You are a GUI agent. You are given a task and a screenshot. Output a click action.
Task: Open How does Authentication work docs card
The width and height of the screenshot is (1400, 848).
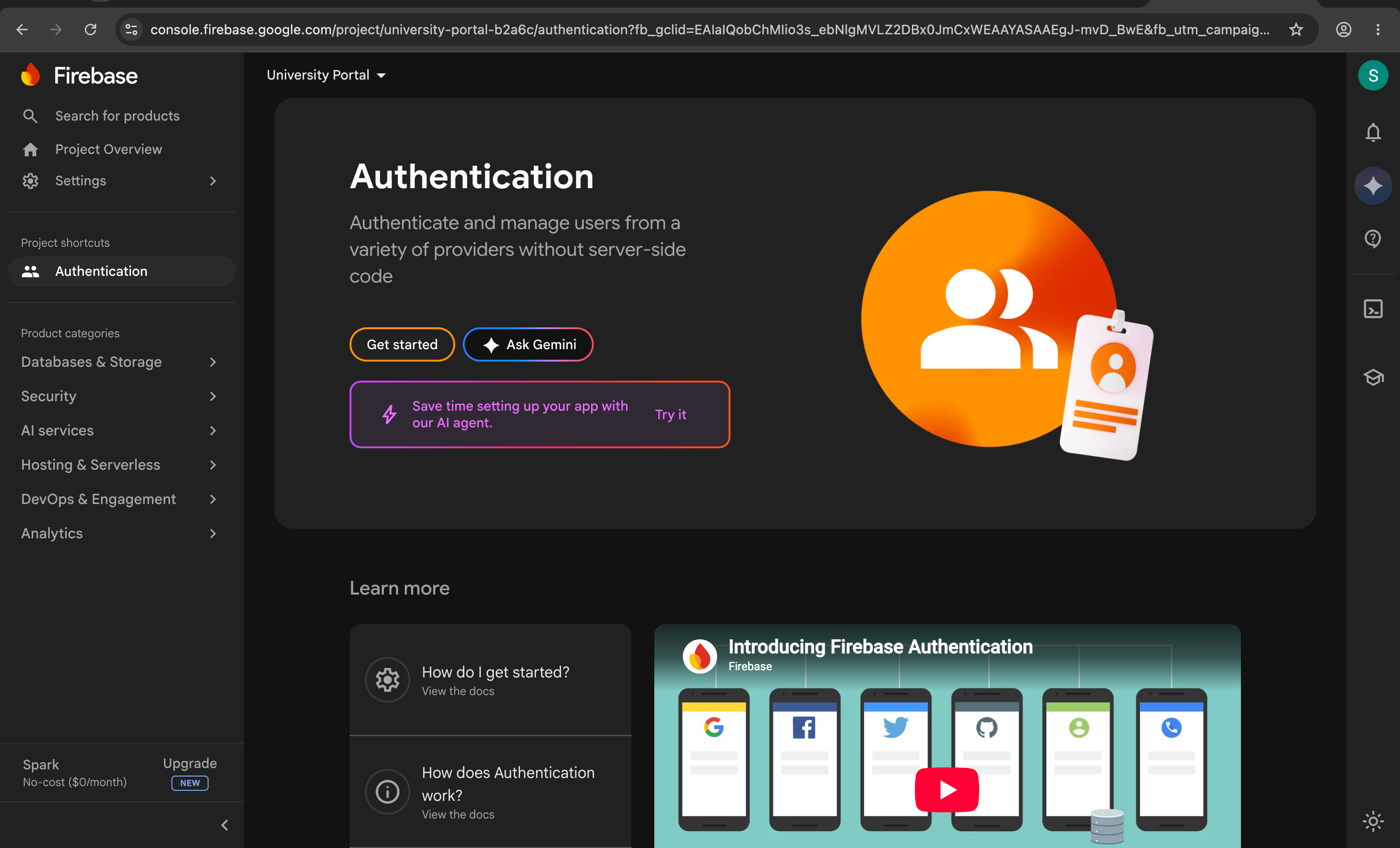click(490, 792)
